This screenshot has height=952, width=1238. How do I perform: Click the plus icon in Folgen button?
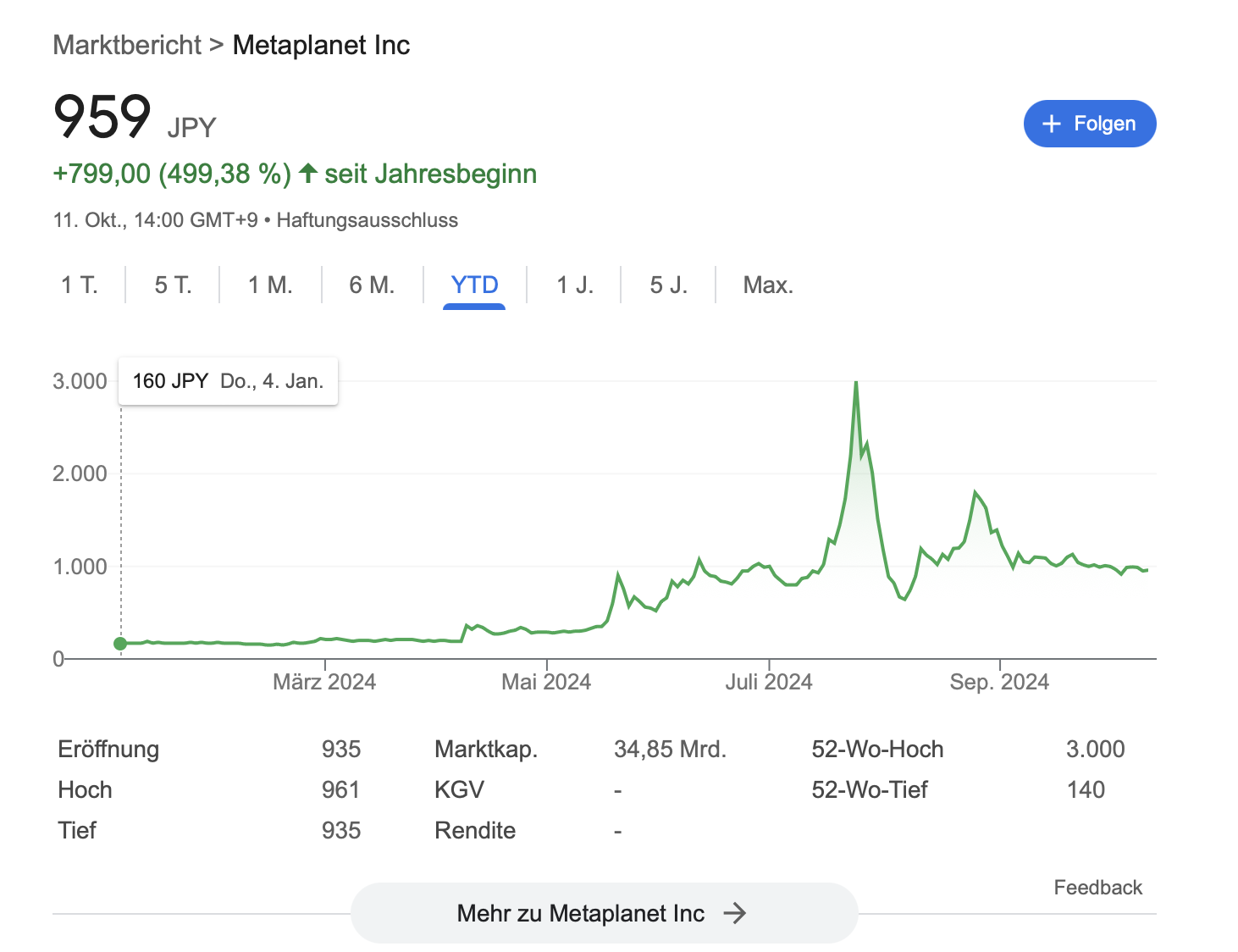click(1051, 124)
